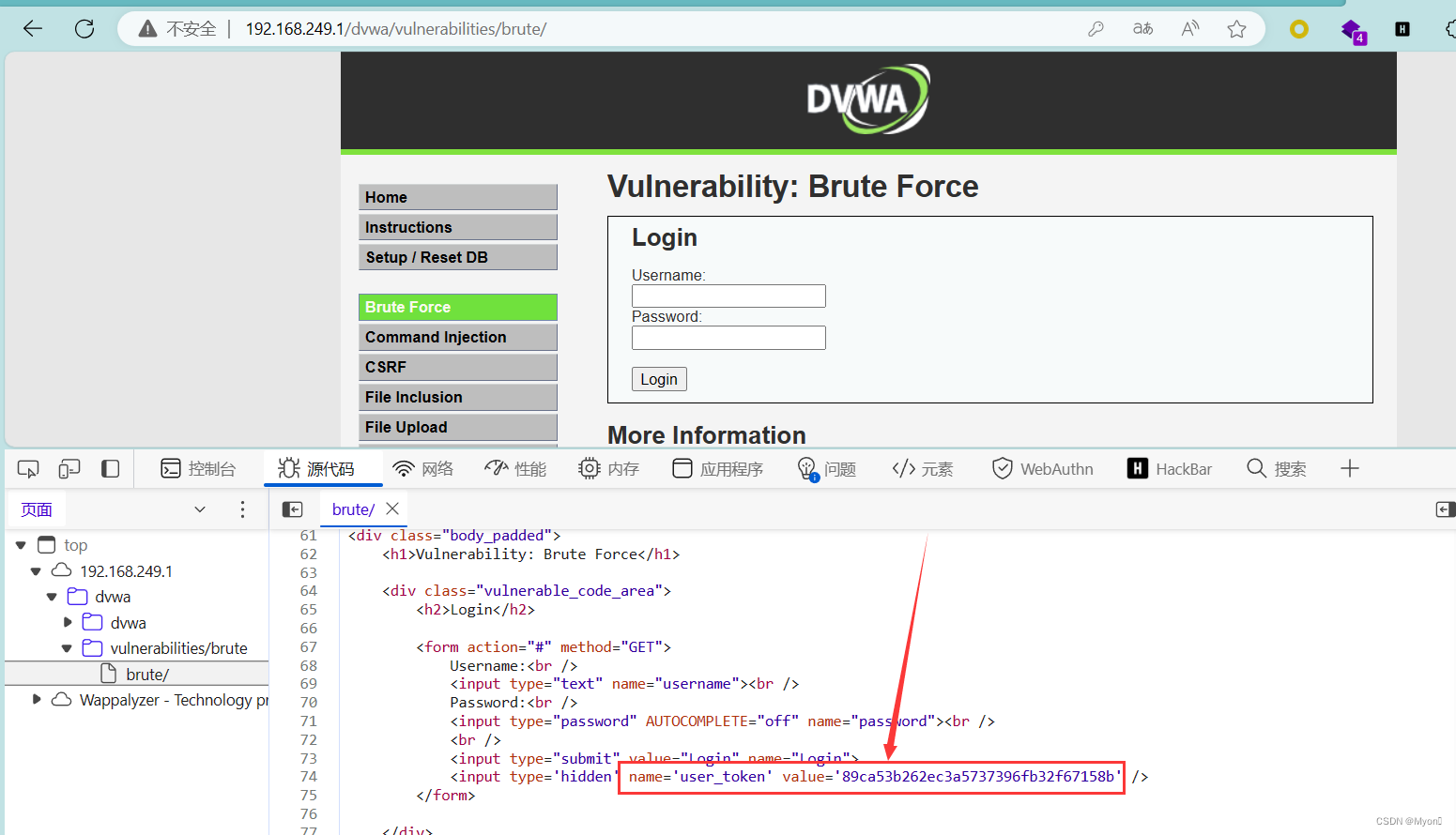Expand the nested dvwa folder

click(67, 622)
